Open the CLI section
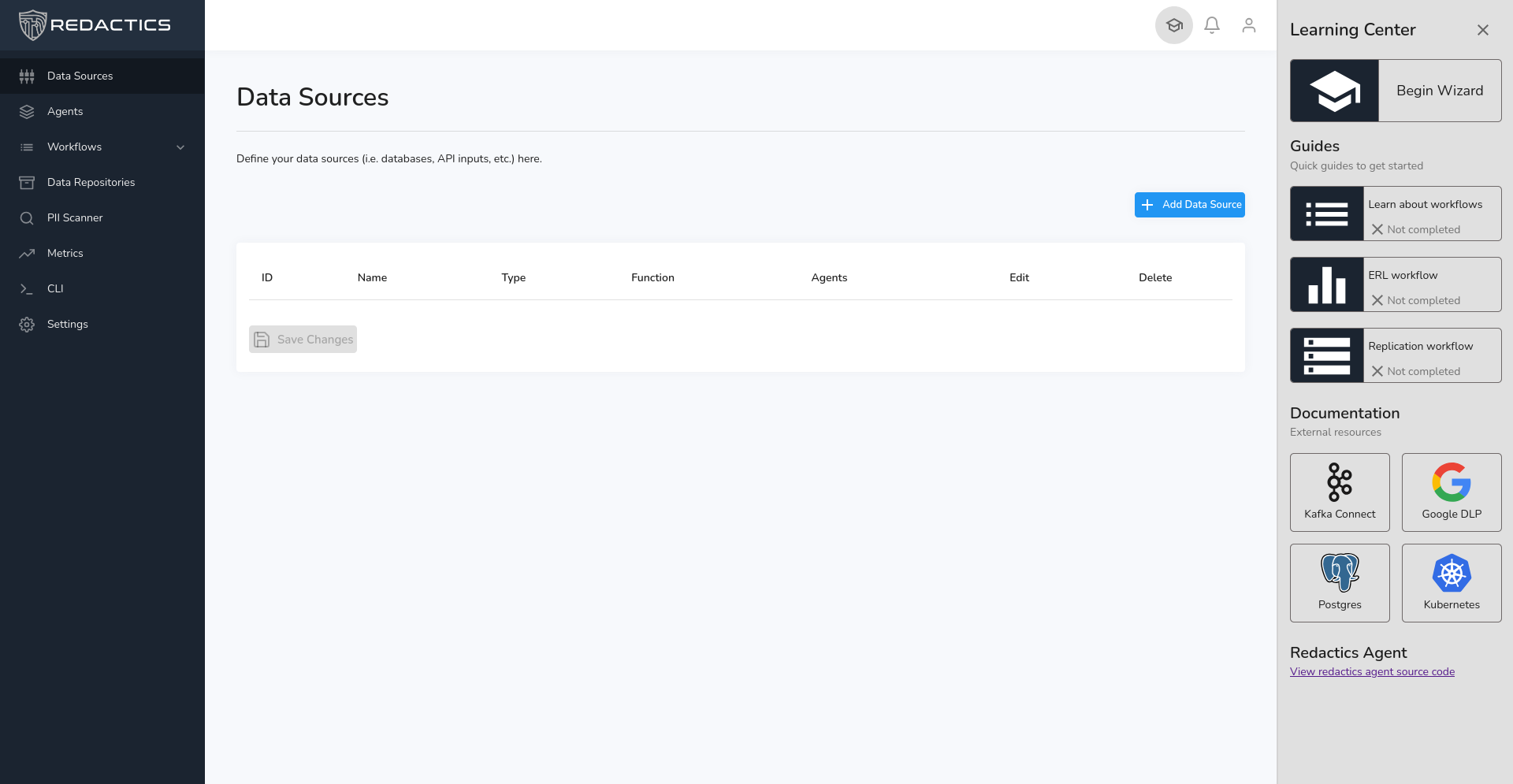This screenshot has height=784, width=1513. pos(55,289)
